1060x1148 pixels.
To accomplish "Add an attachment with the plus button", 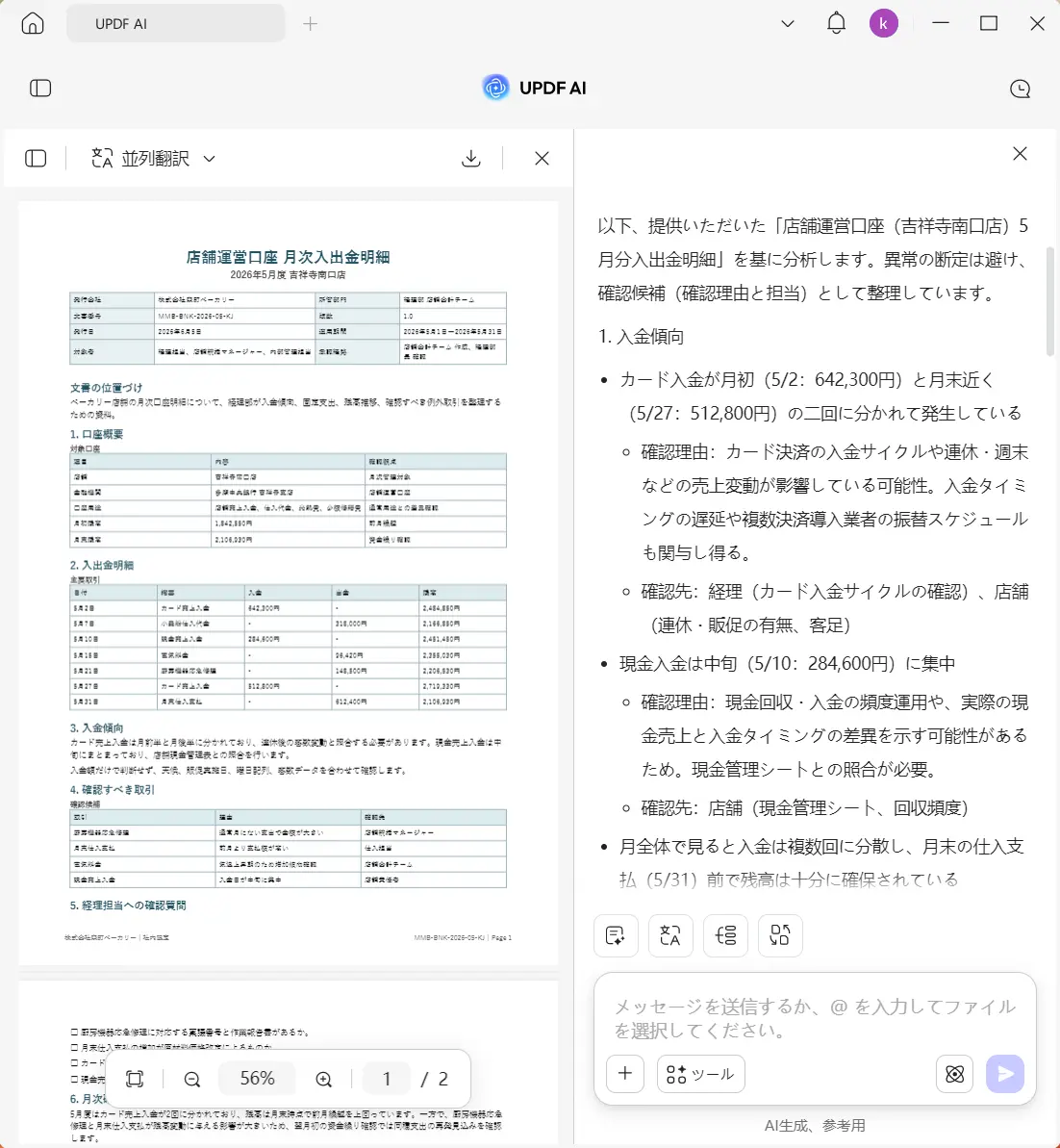I will click(x=625, y=1073).
